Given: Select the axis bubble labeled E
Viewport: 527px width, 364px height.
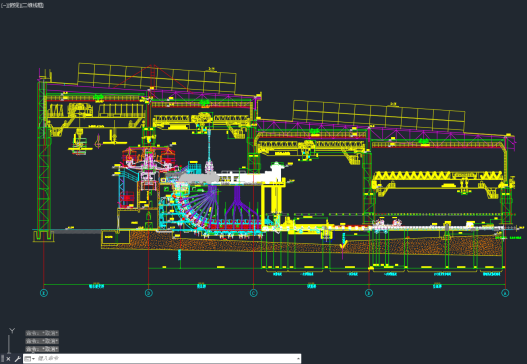Looking at the screenshot, I should [44, 293].
